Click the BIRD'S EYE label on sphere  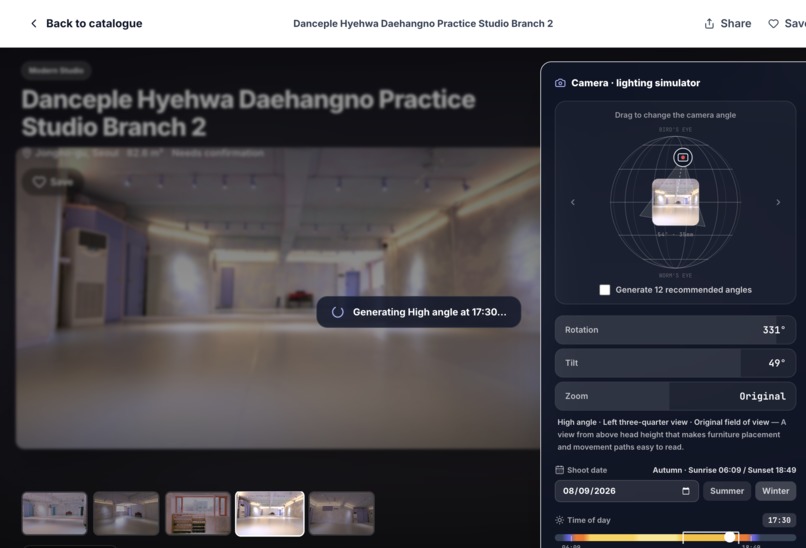[675, 130]
